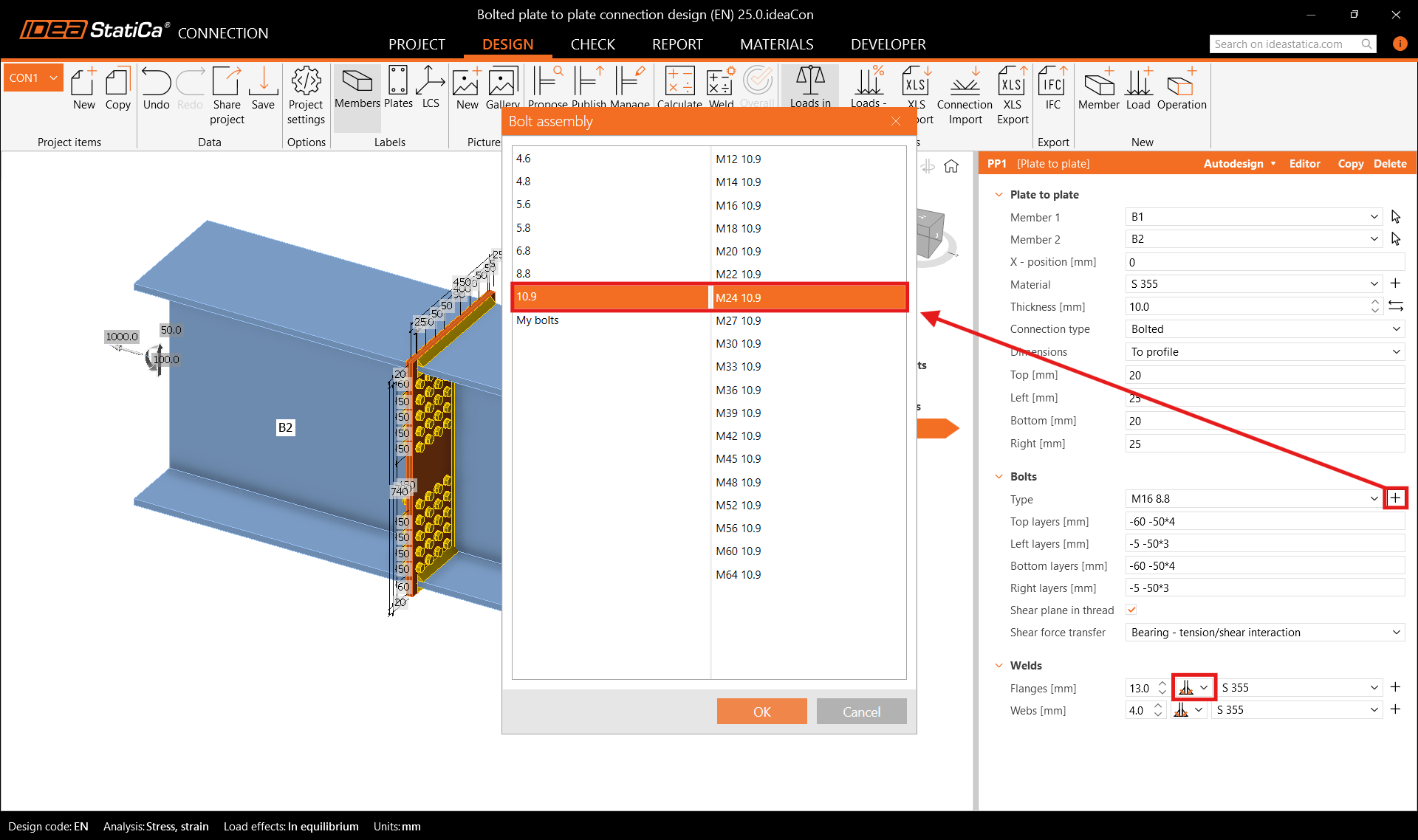1418x840 pixels.
Task: Collapse the Bolts section
Action: tap(999, 477)
